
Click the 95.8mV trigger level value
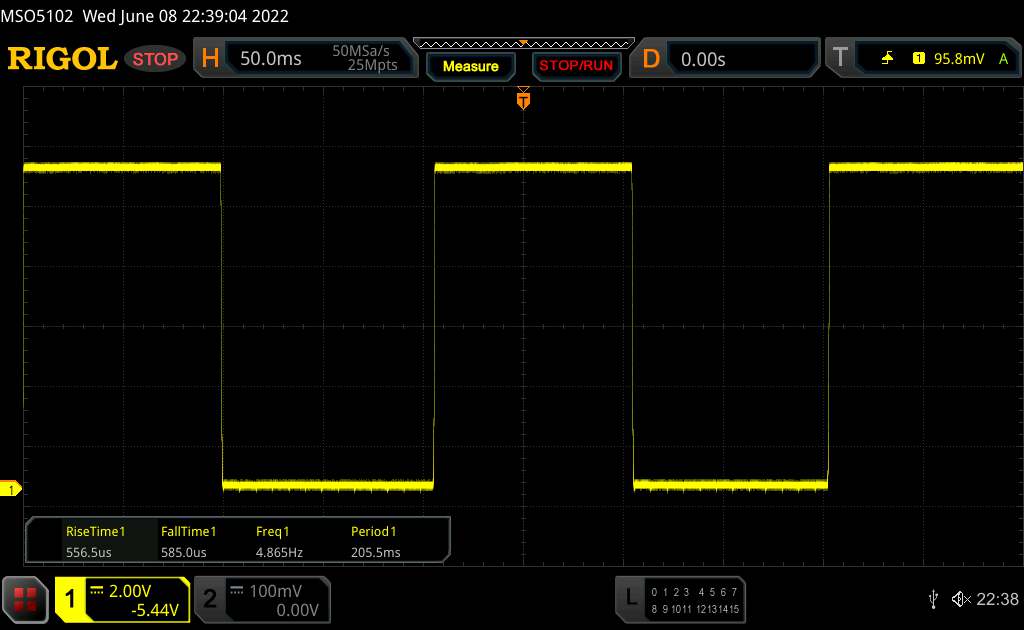959,59
